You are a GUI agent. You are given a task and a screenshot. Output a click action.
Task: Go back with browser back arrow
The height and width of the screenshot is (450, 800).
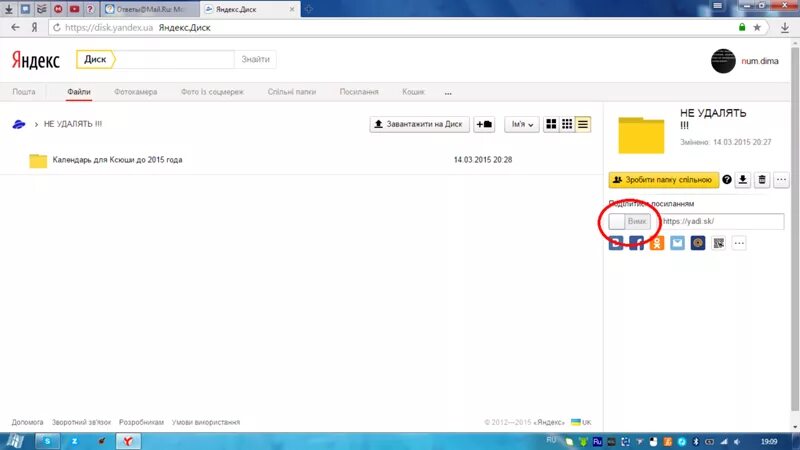[x=15, y=28]
